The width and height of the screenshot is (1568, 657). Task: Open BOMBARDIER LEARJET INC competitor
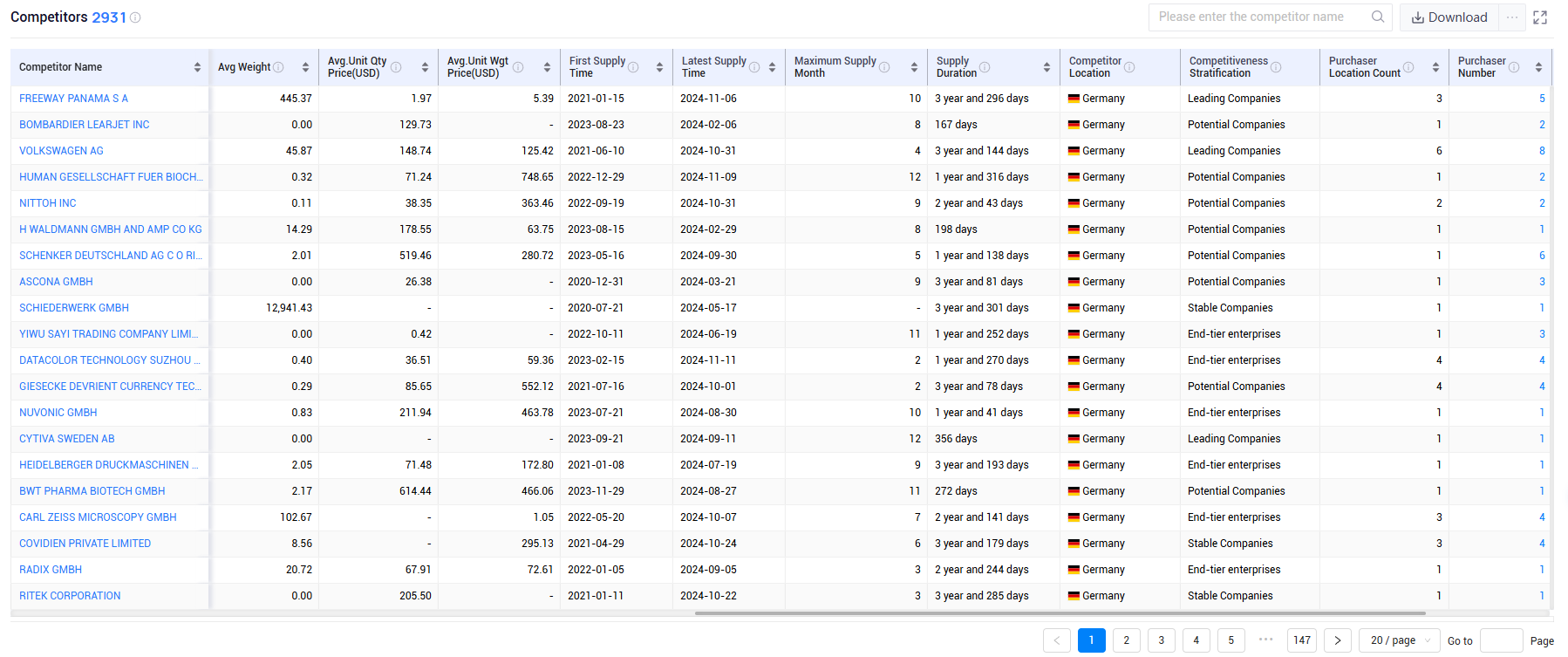pos(84,125)
